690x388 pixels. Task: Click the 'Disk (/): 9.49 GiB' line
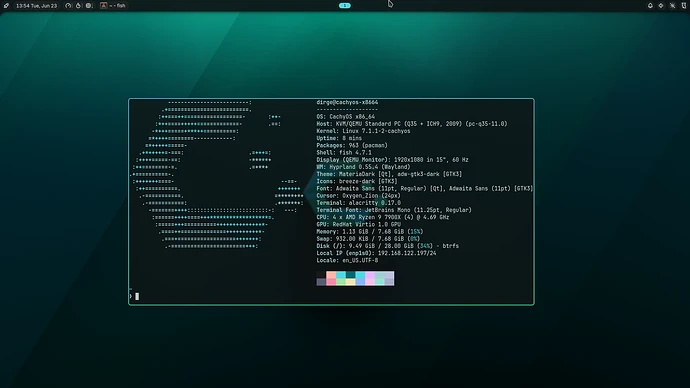[388, 246]
